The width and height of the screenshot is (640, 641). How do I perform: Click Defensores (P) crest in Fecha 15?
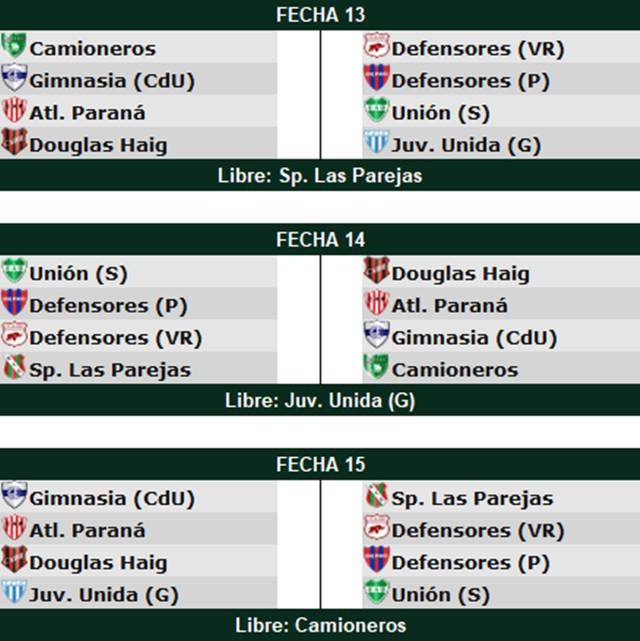pos(376,561)
